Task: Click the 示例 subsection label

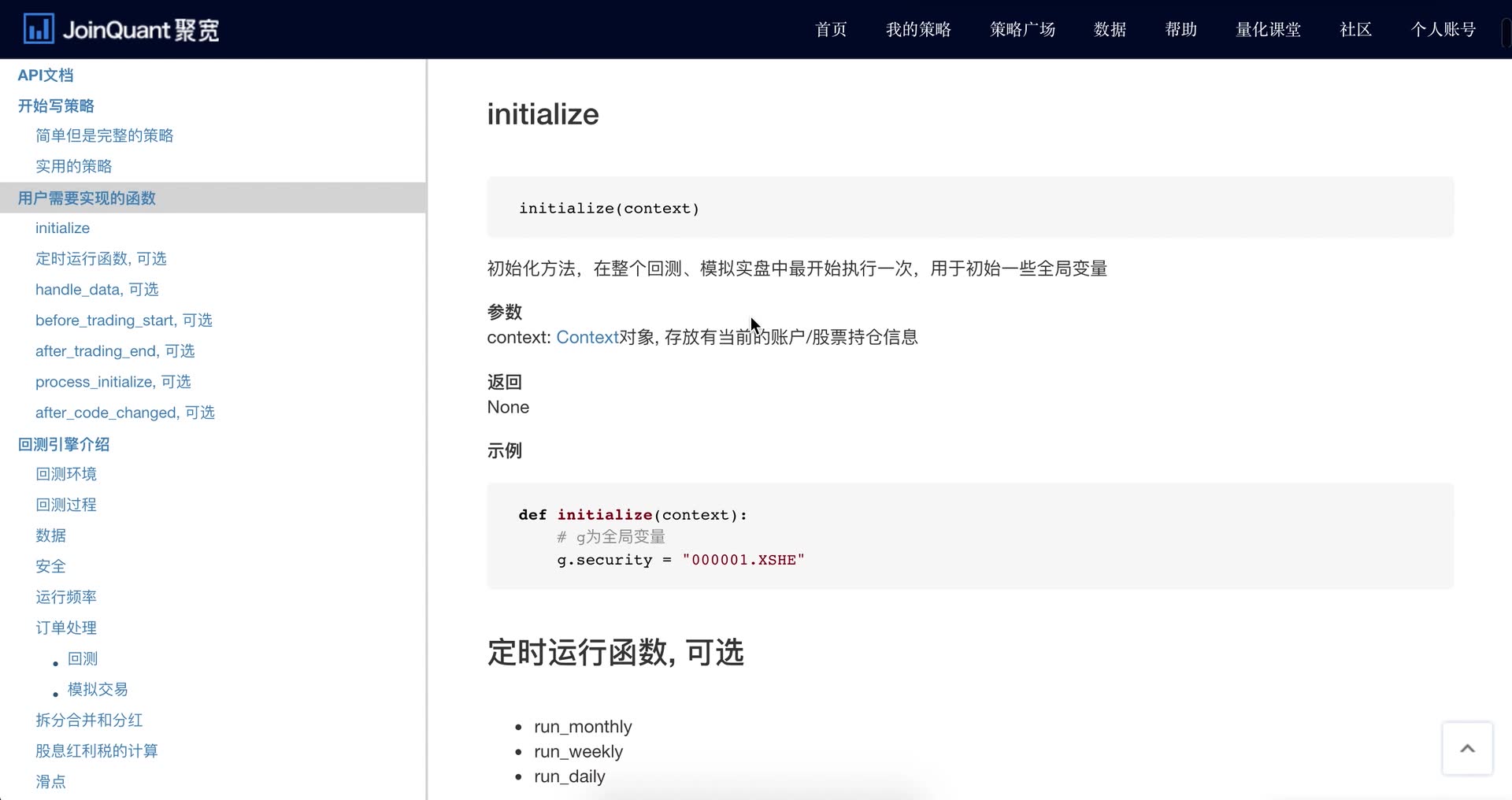Action: point(504,450)
